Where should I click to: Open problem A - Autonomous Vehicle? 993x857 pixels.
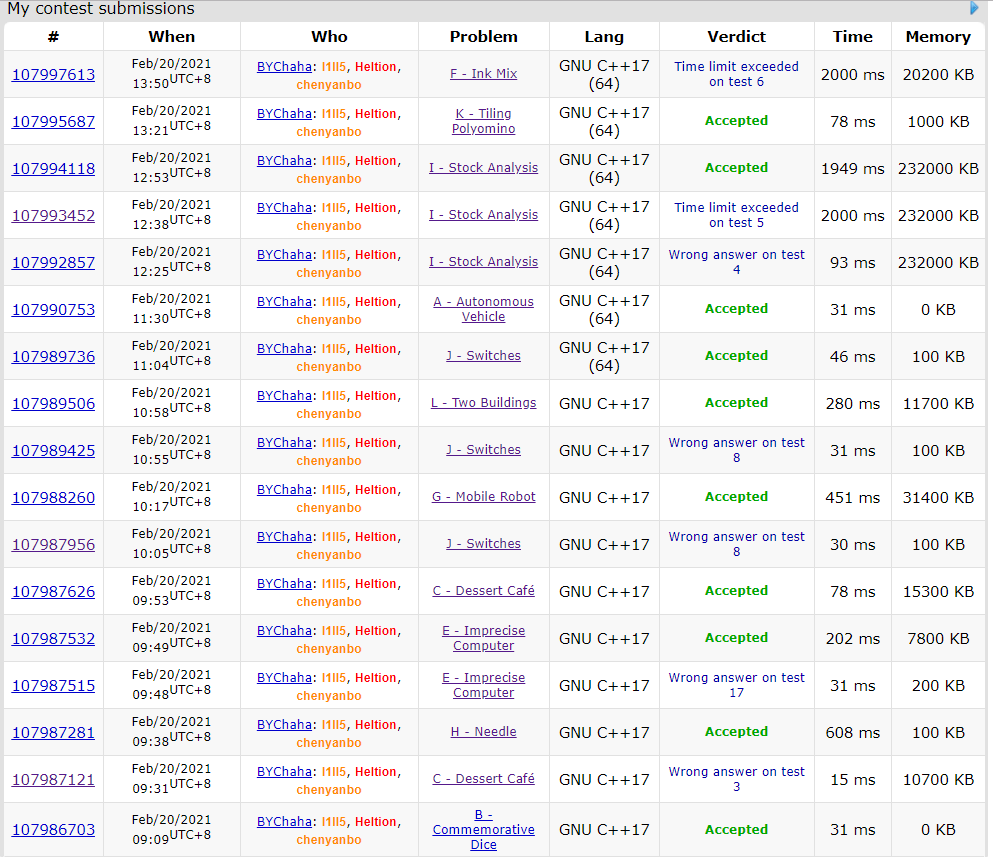click(484, 309)
